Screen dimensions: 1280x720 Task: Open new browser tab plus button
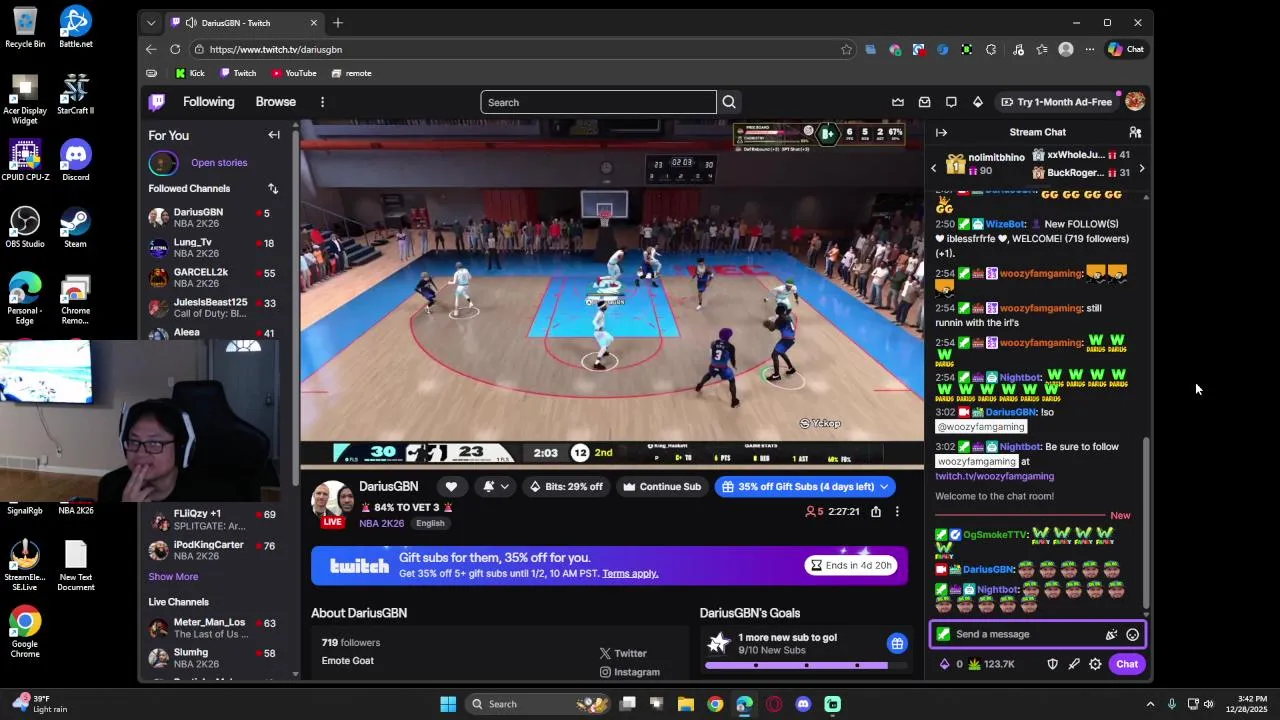click(x=338, y=23)
